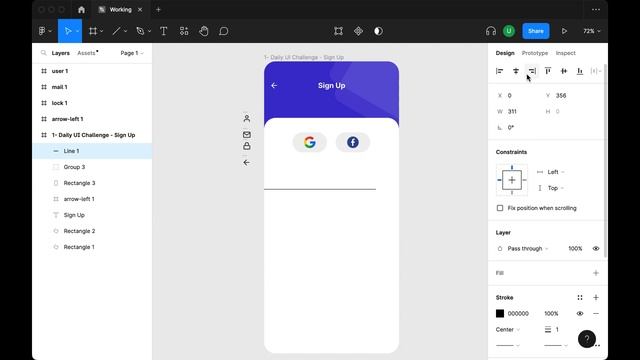Select the Frame tool
640x360 pixels.
[93, 31]
